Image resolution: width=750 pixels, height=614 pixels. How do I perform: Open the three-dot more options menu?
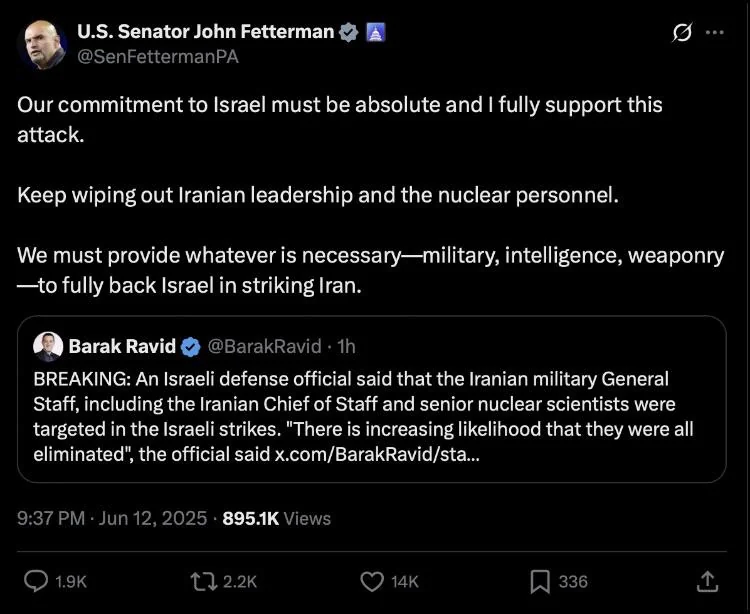click(715, 33)
